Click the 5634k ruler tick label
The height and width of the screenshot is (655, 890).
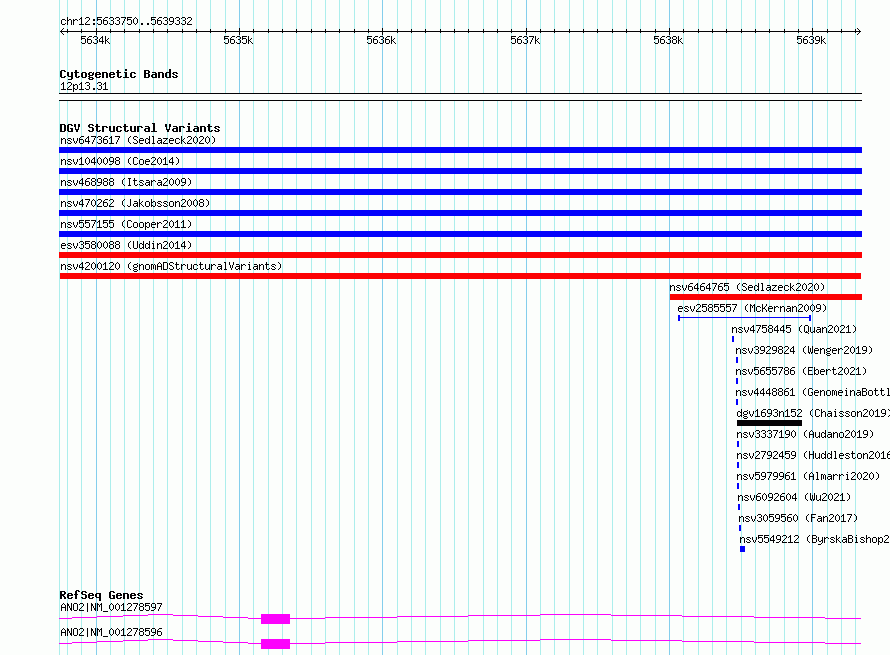(95, 40)
